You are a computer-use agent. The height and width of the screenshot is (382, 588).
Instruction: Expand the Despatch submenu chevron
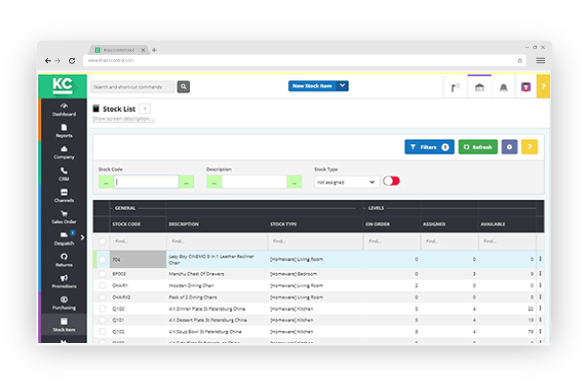pyautogui.click(x=82, y=237)
